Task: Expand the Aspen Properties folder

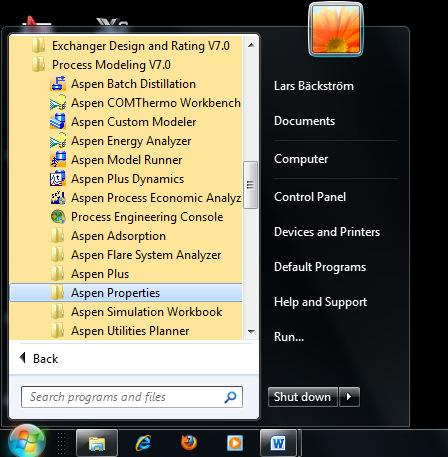Action: 126,293
